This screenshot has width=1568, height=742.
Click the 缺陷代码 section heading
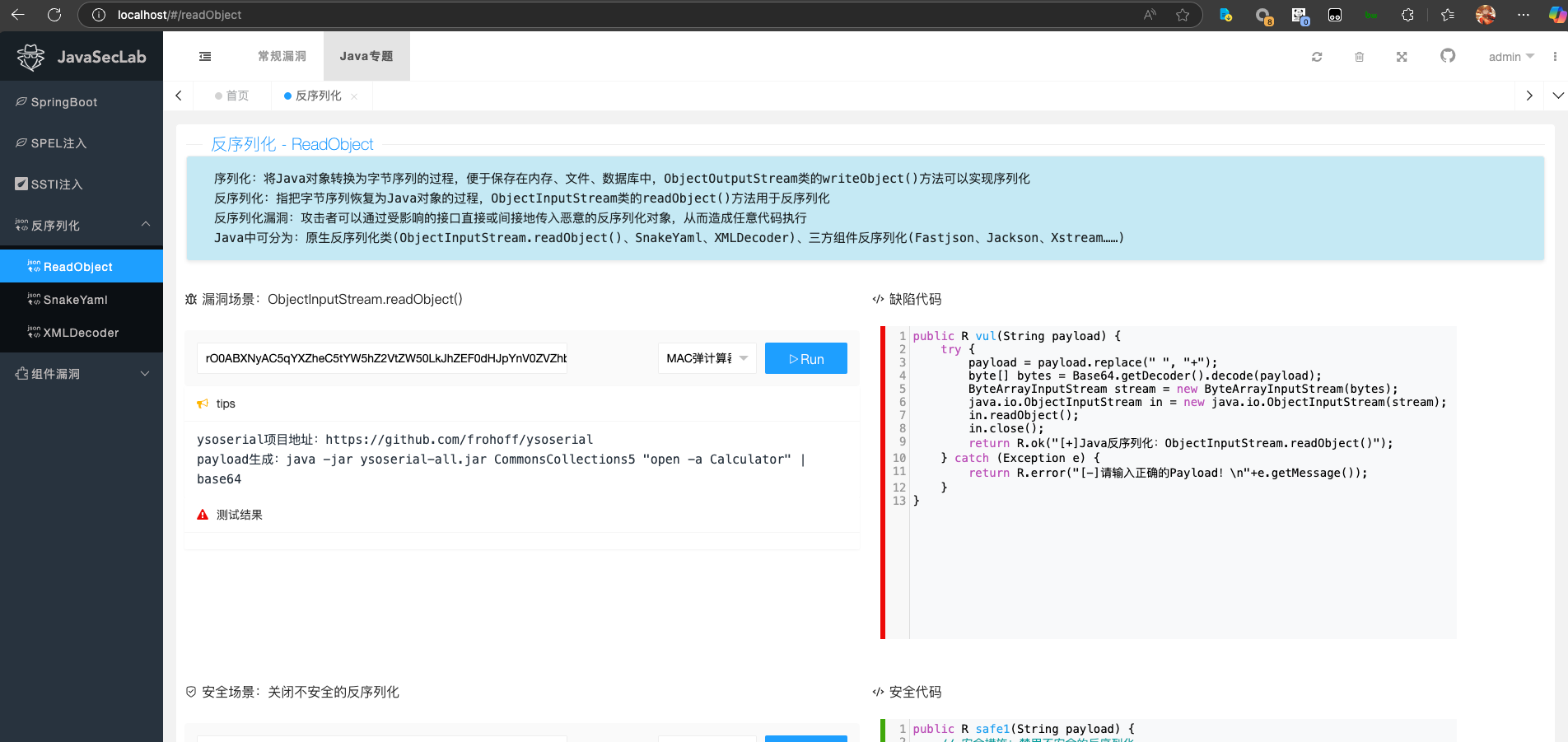coord(915,299)
